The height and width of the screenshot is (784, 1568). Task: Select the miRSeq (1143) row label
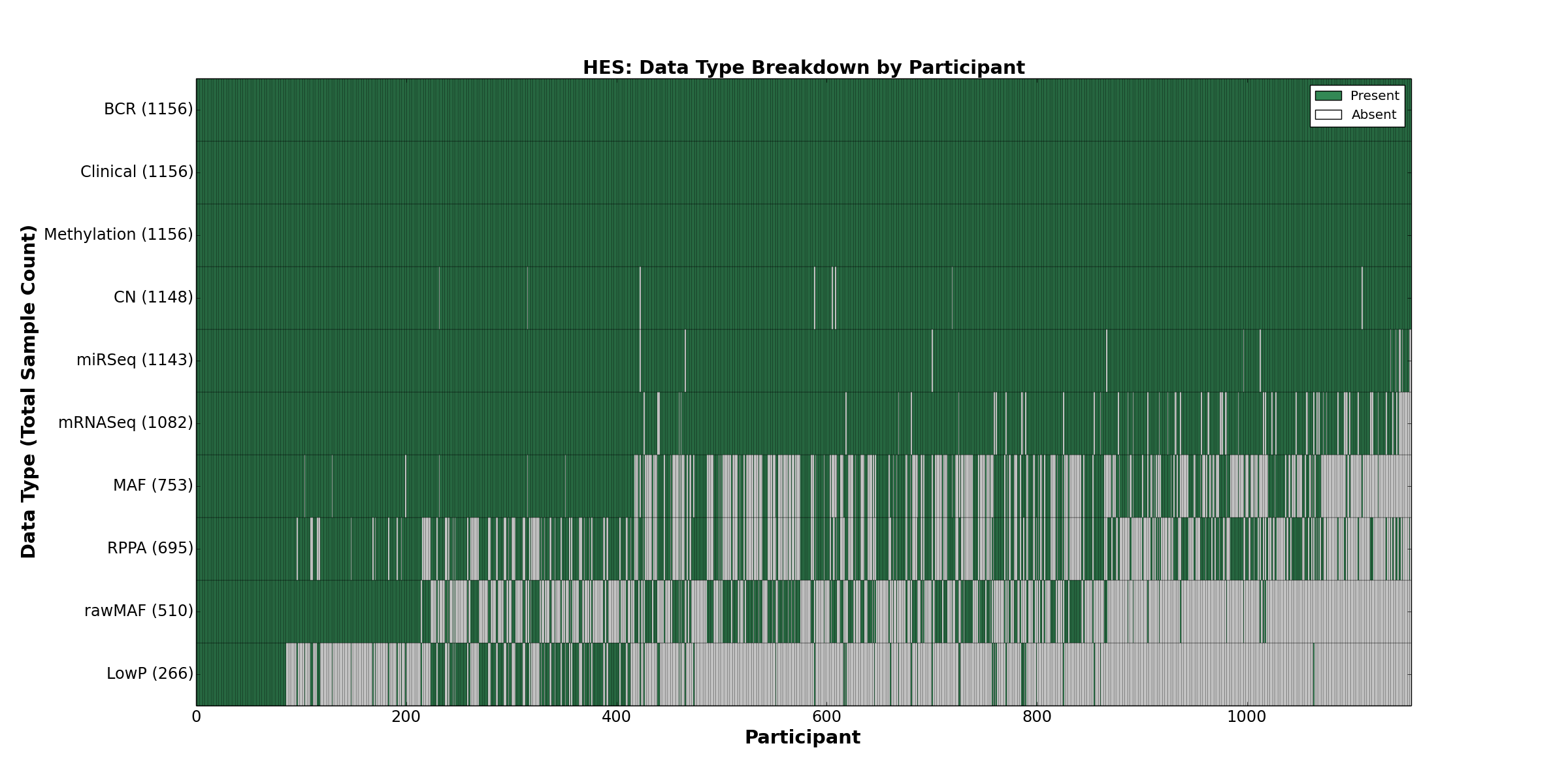(x=135, y=360)
